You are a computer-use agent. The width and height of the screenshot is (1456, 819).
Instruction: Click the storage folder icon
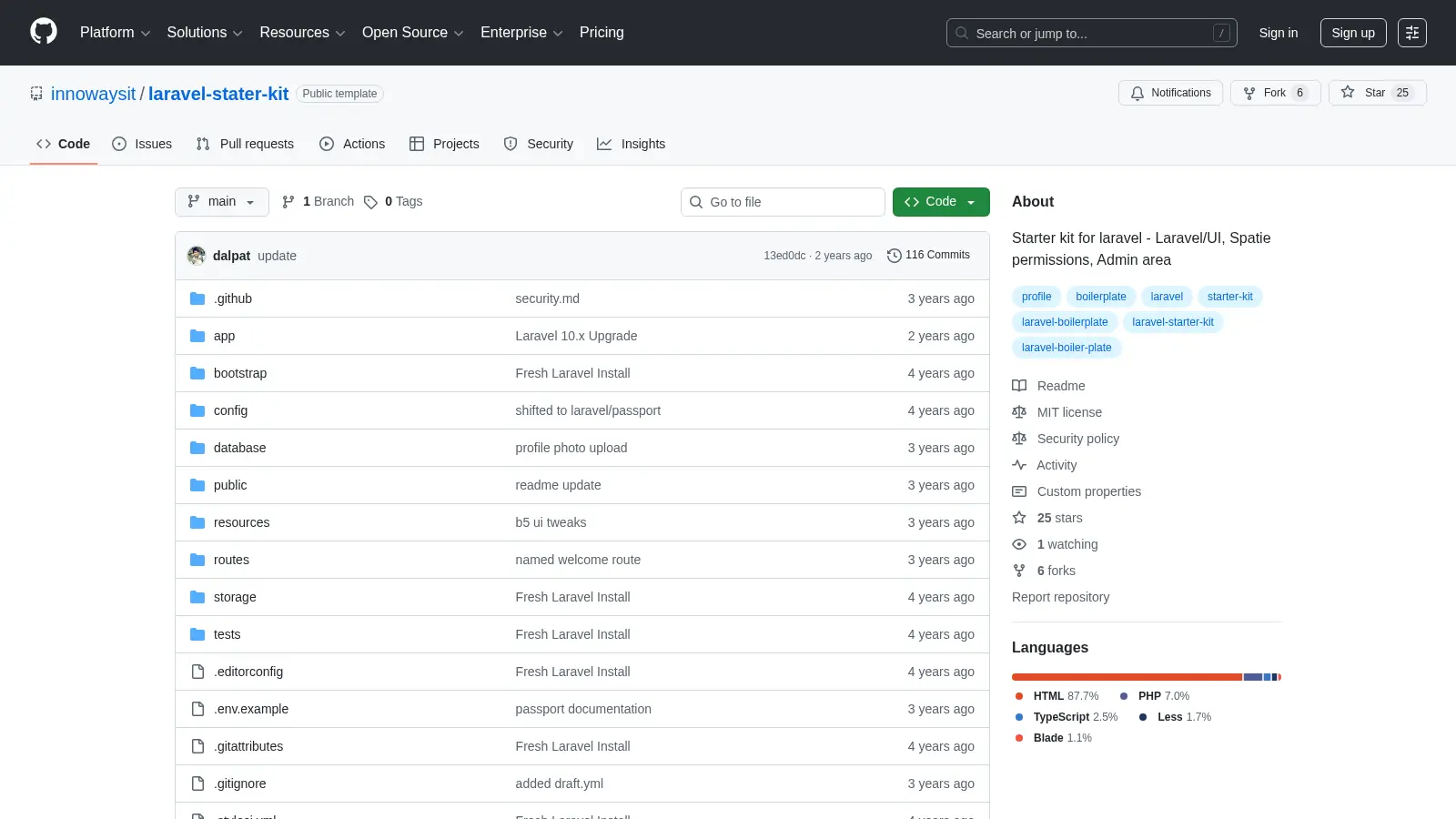click(x=197, y=597)
